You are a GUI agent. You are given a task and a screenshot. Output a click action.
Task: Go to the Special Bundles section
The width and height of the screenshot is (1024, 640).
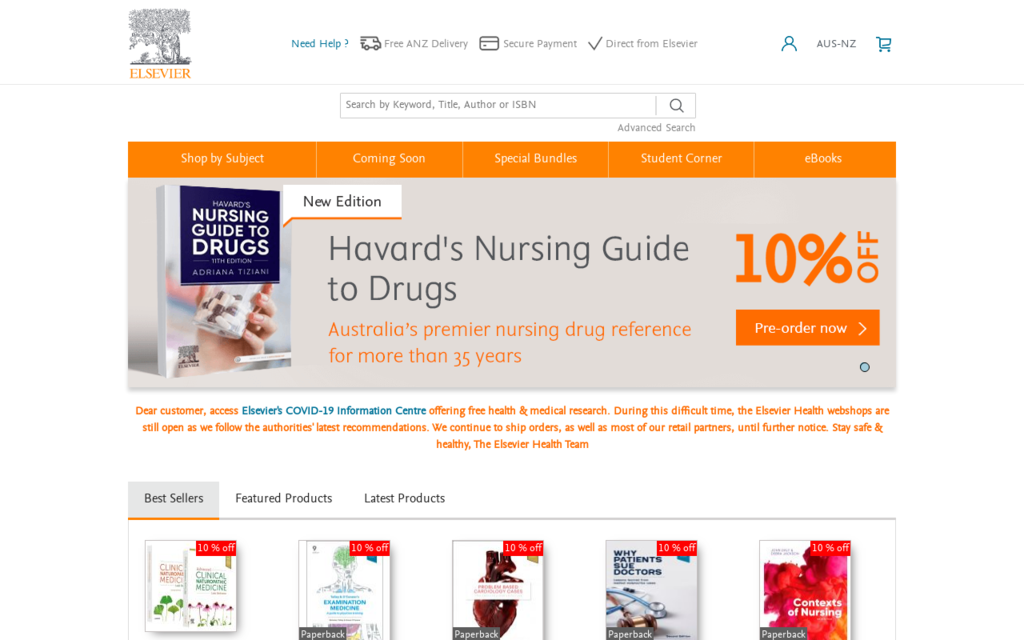536,159
